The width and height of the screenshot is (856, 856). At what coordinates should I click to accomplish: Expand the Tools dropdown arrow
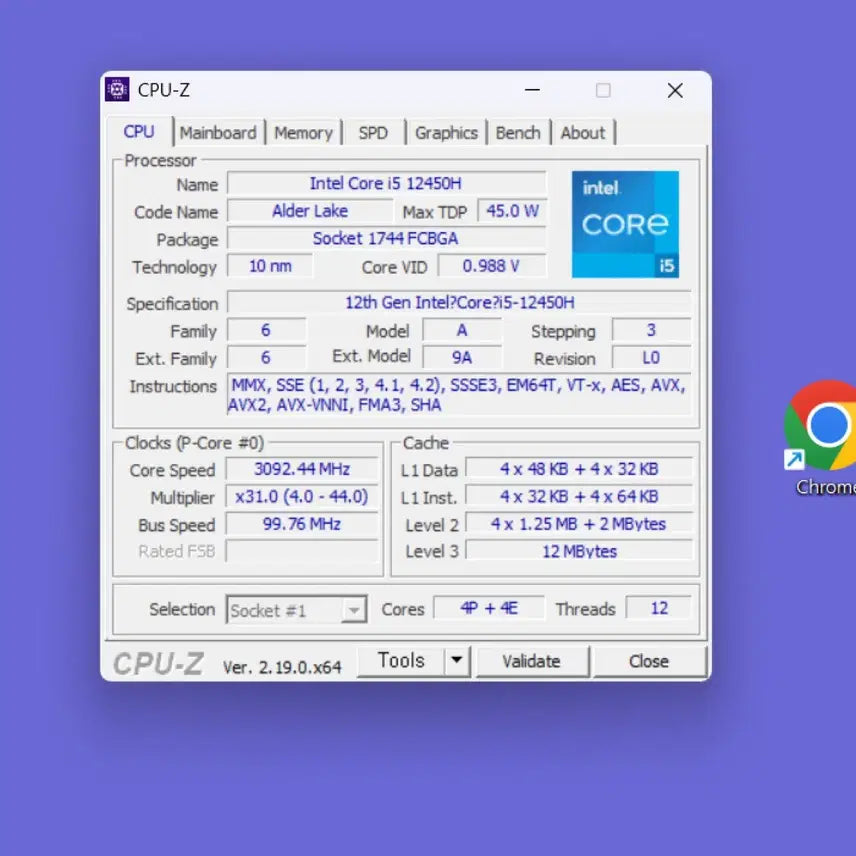(x=457, y=661)
